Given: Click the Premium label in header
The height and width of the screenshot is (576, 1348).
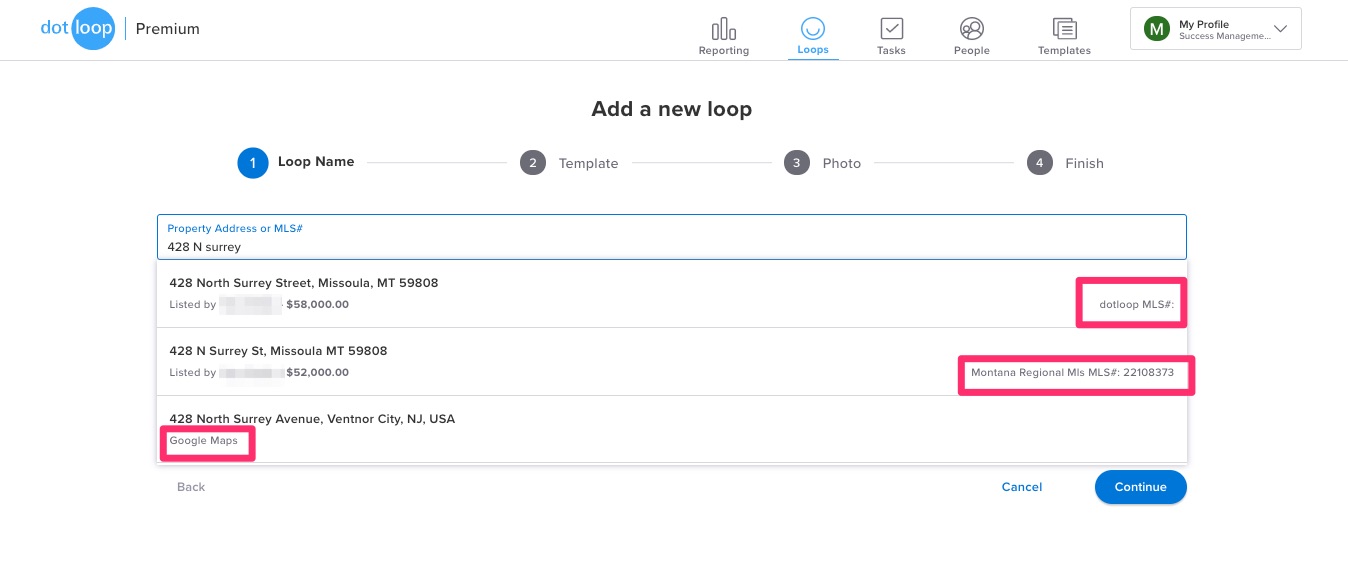Looking at the screenshot, I should coord(168,29).
